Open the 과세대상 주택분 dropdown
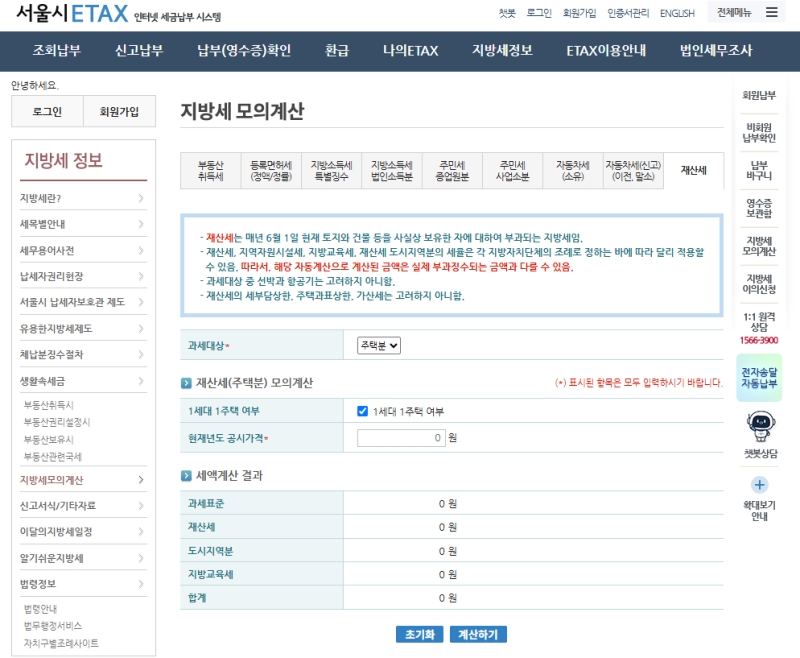The width and height of the screenshot is (800, 658). coord(379,346)
